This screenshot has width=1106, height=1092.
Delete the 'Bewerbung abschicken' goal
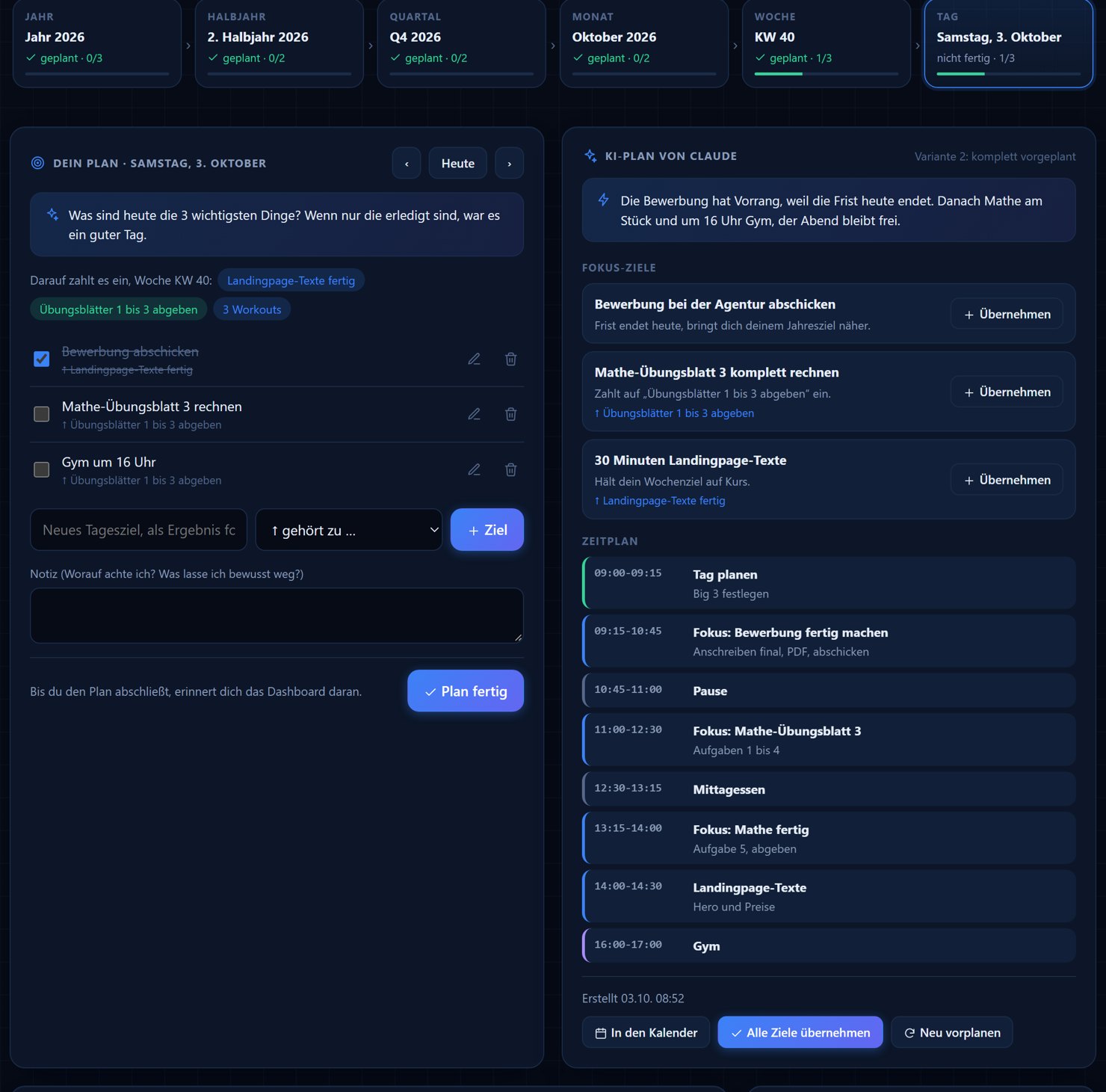pyautogui.click(x=511, y=359)
